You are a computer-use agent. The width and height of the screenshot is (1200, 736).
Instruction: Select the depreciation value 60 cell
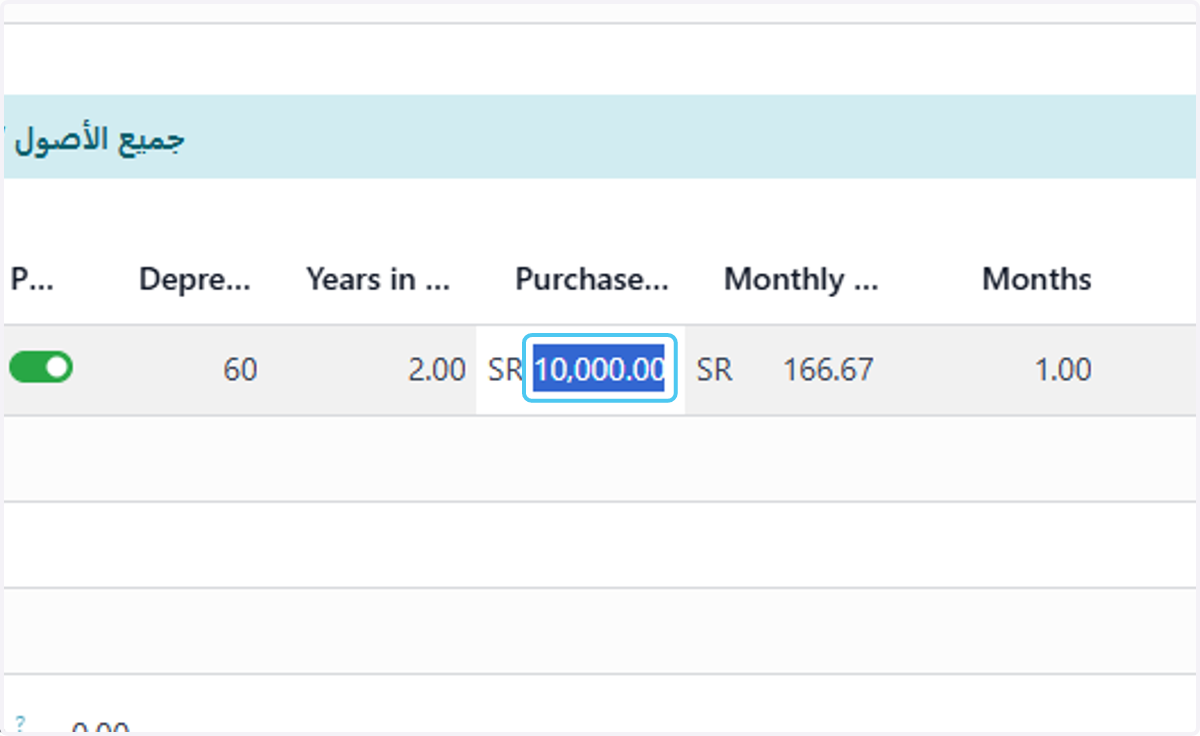pos(240,370)
